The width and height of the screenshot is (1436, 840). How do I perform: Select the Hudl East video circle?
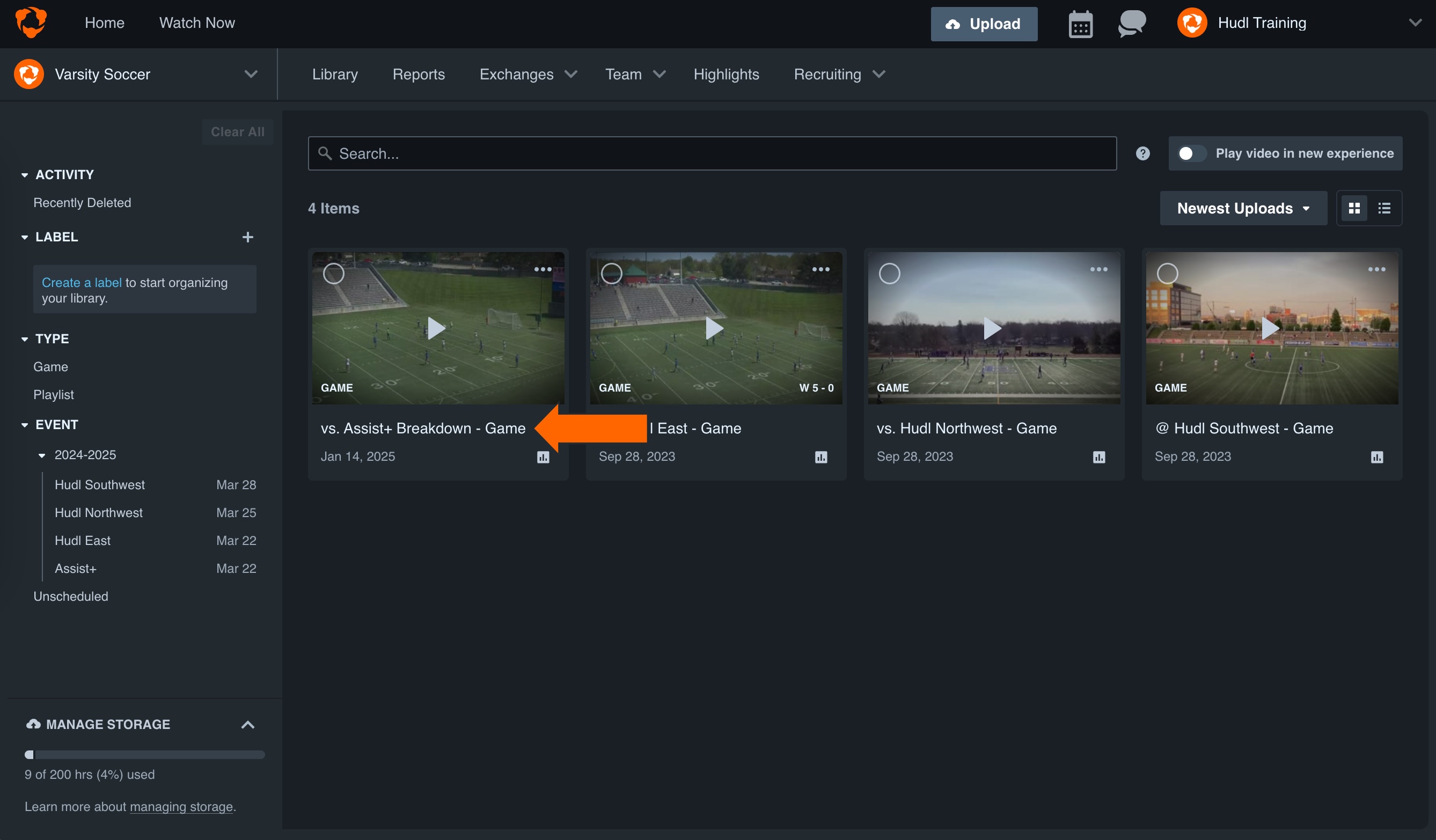click(x=612, y=274)
